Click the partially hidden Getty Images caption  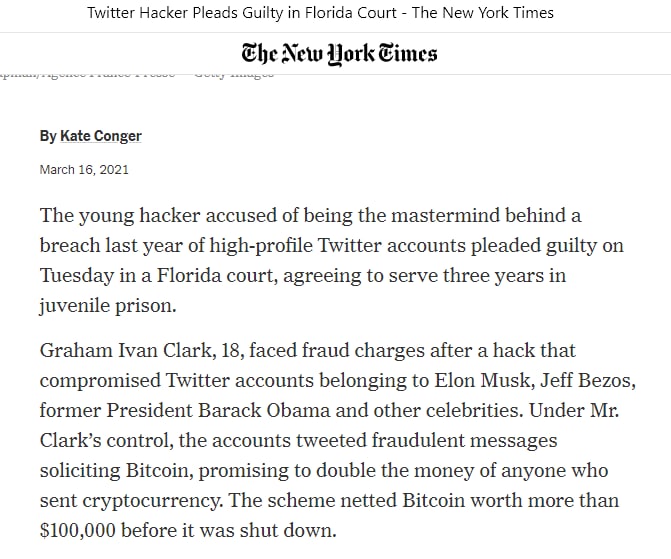tap(233, 74)
